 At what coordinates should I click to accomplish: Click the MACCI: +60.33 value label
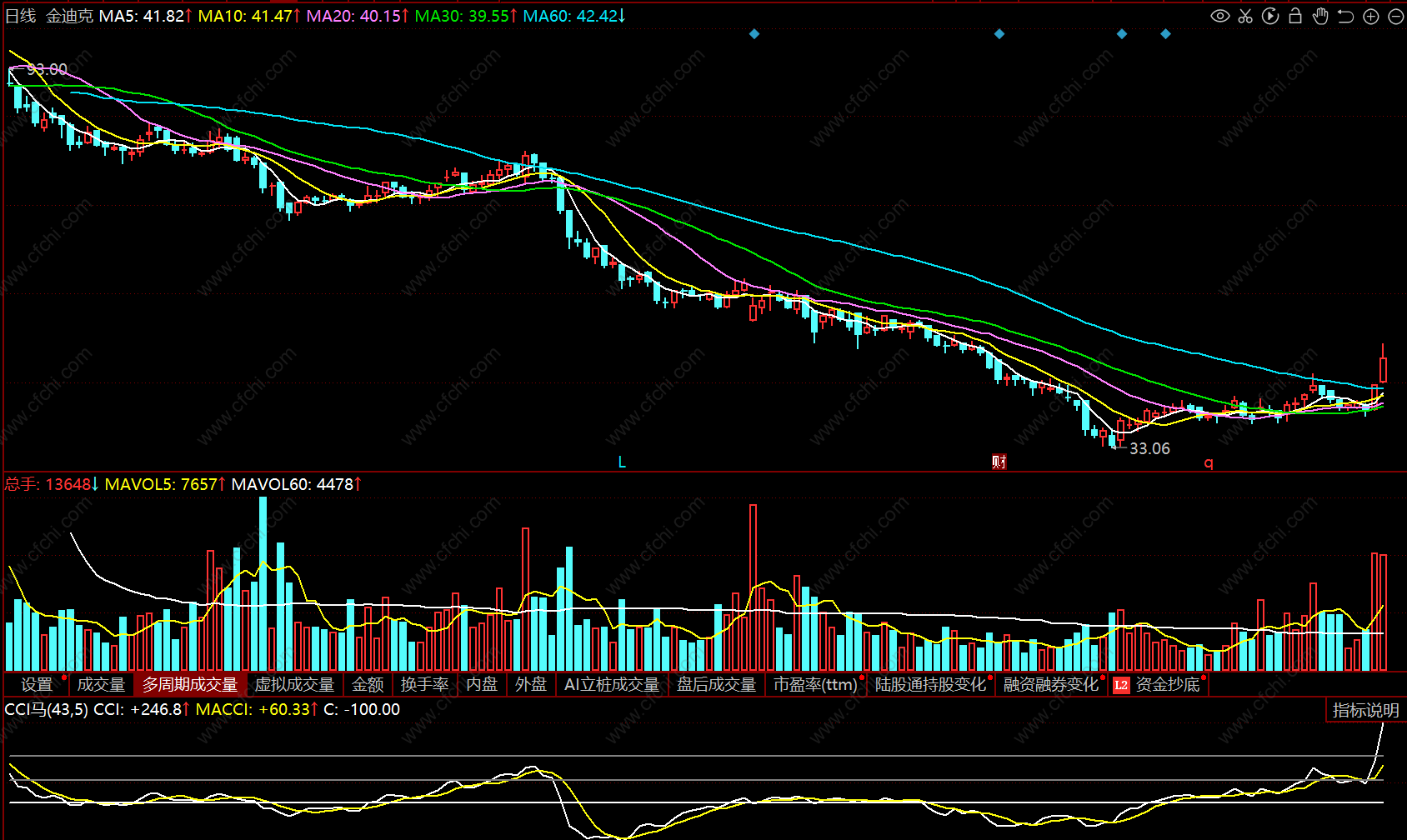click(257, 709)
